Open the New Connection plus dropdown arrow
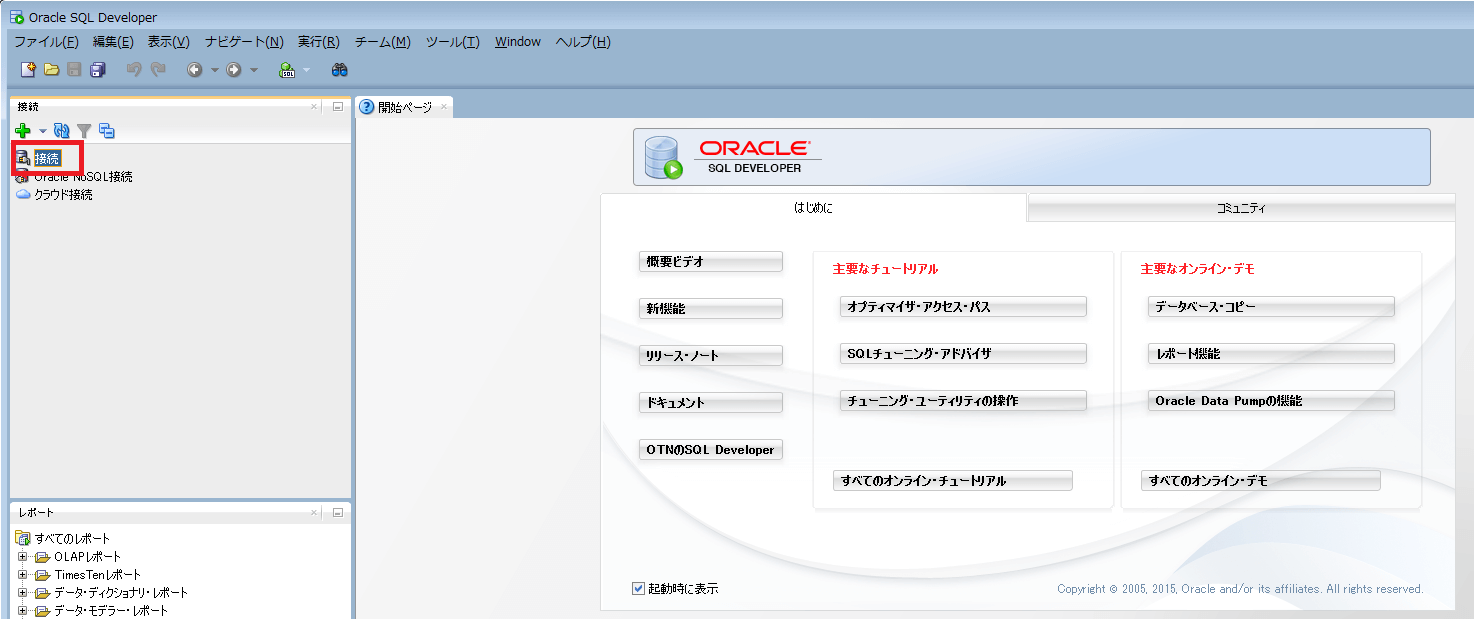Viewport: 1474px width, 619px height. coord(42,131)
